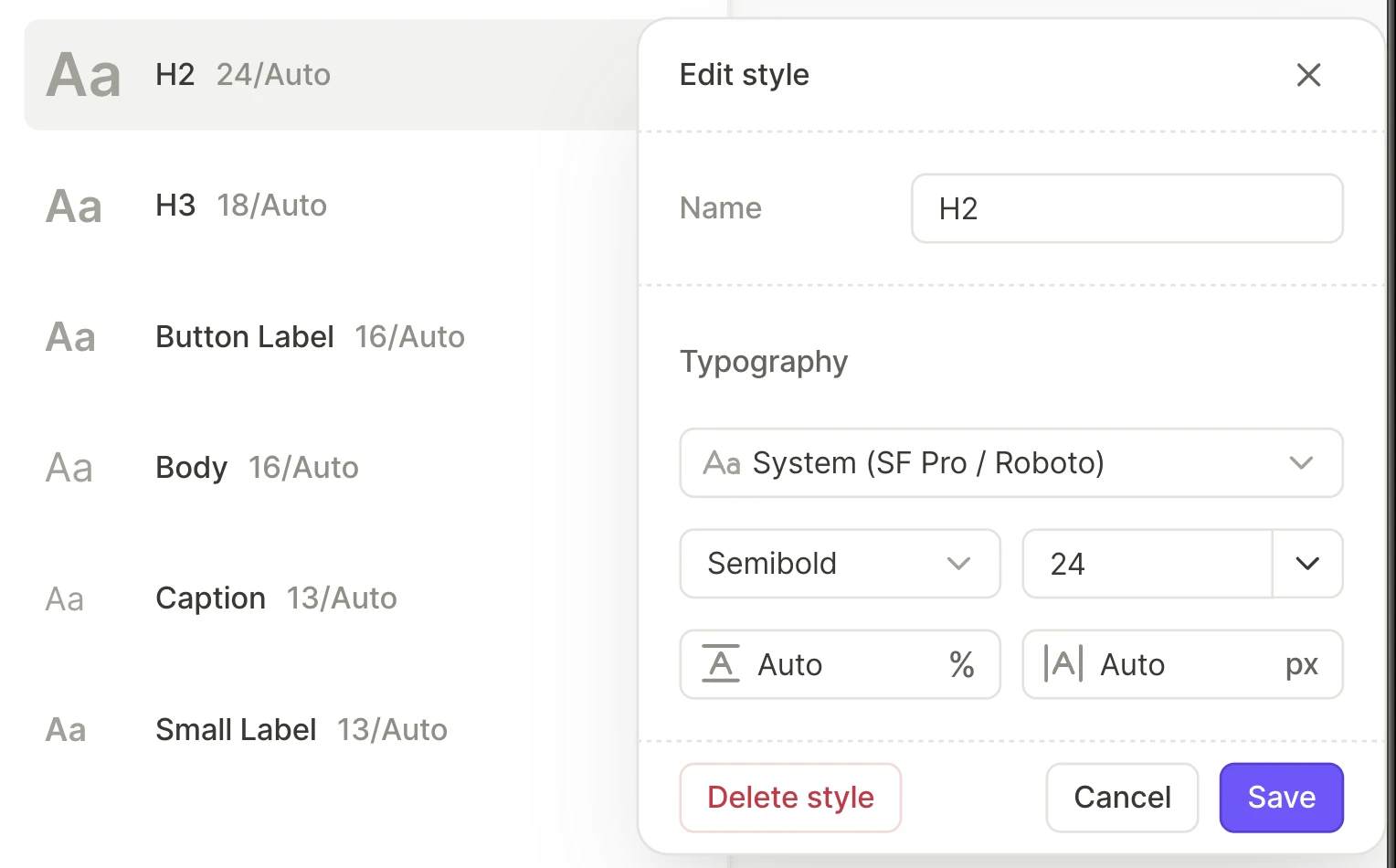Select the Caption style
Viewport: 1396px width, 868px height.
[331, 598]
